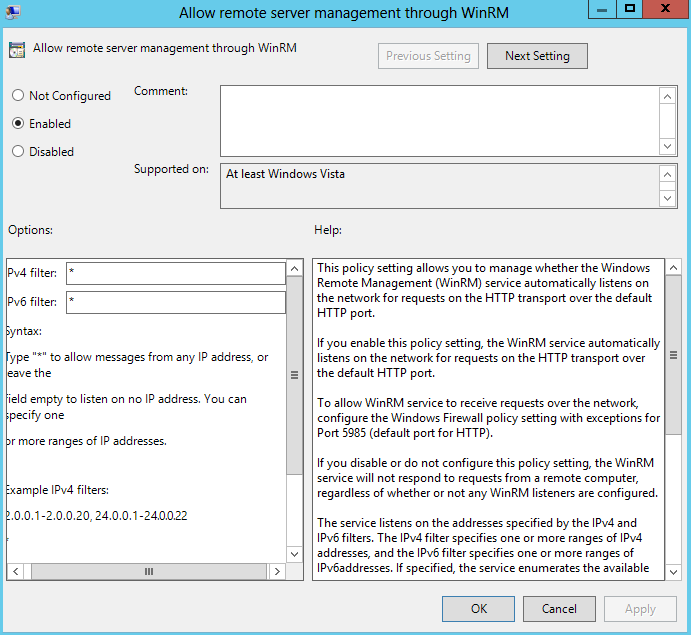Viewport: 691px width, 635px height.
Task: Click the window icon in title bar
Action: coord(13,12)
